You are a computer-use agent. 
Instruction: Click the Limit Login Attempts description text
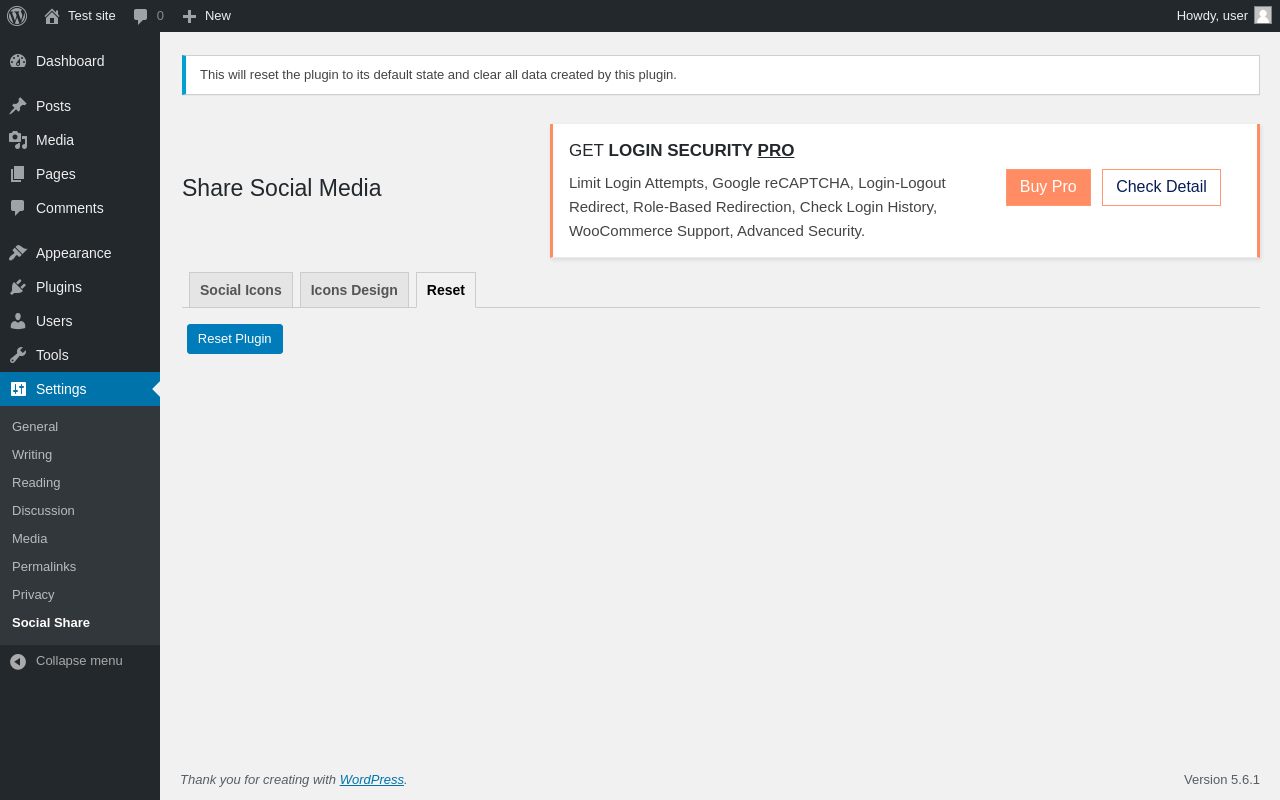pos(757,207)
